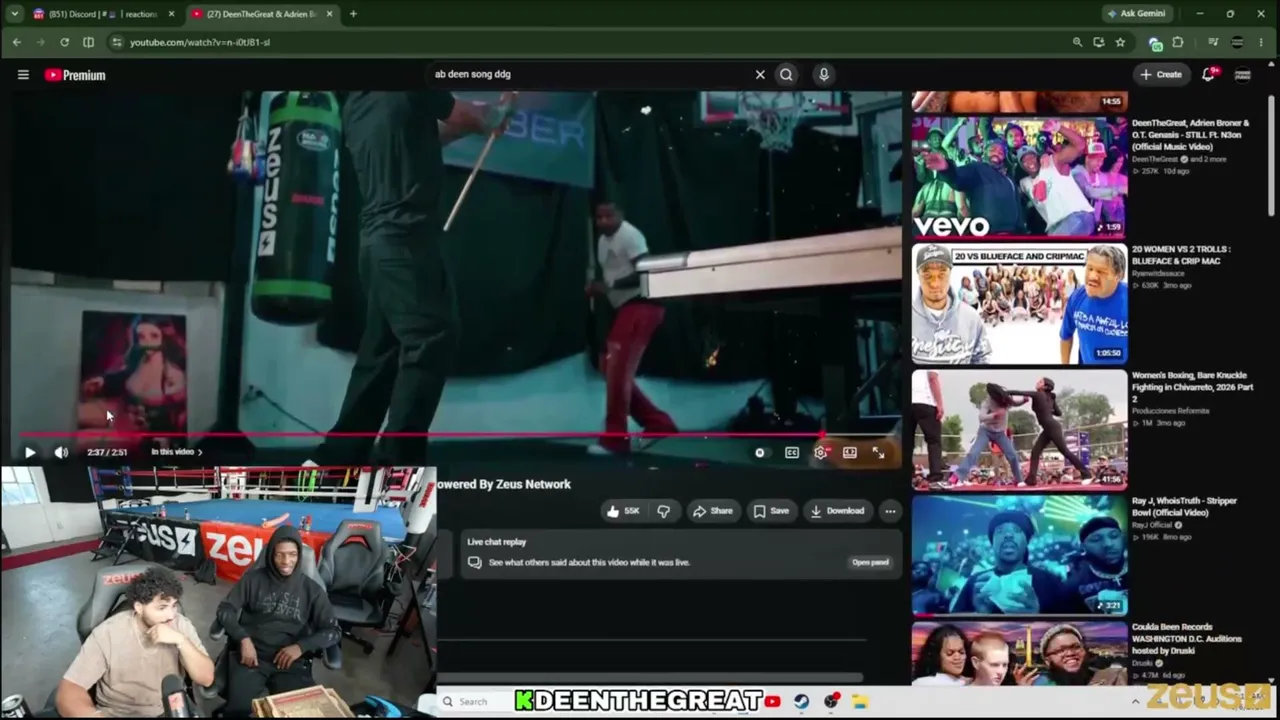This screenshot has width=1280, height=720.
Task: Close the Discord tab
Action: (171, 14)
